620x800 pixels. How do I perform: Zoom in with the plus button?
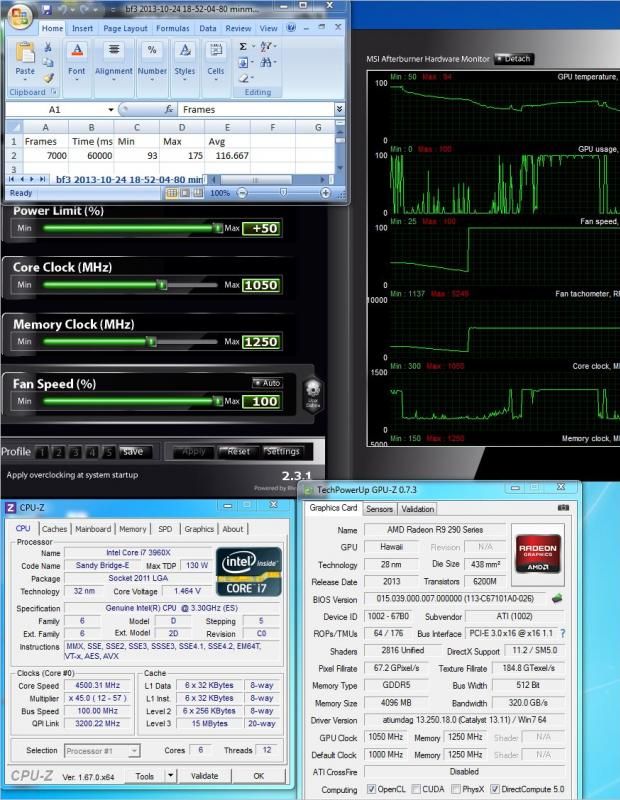pyautogui.click(x=326, y=193)
